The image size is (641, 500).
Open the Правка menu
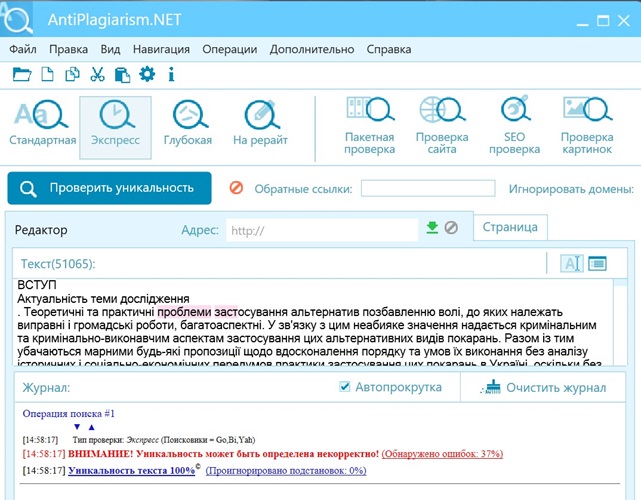pos(68,49)
